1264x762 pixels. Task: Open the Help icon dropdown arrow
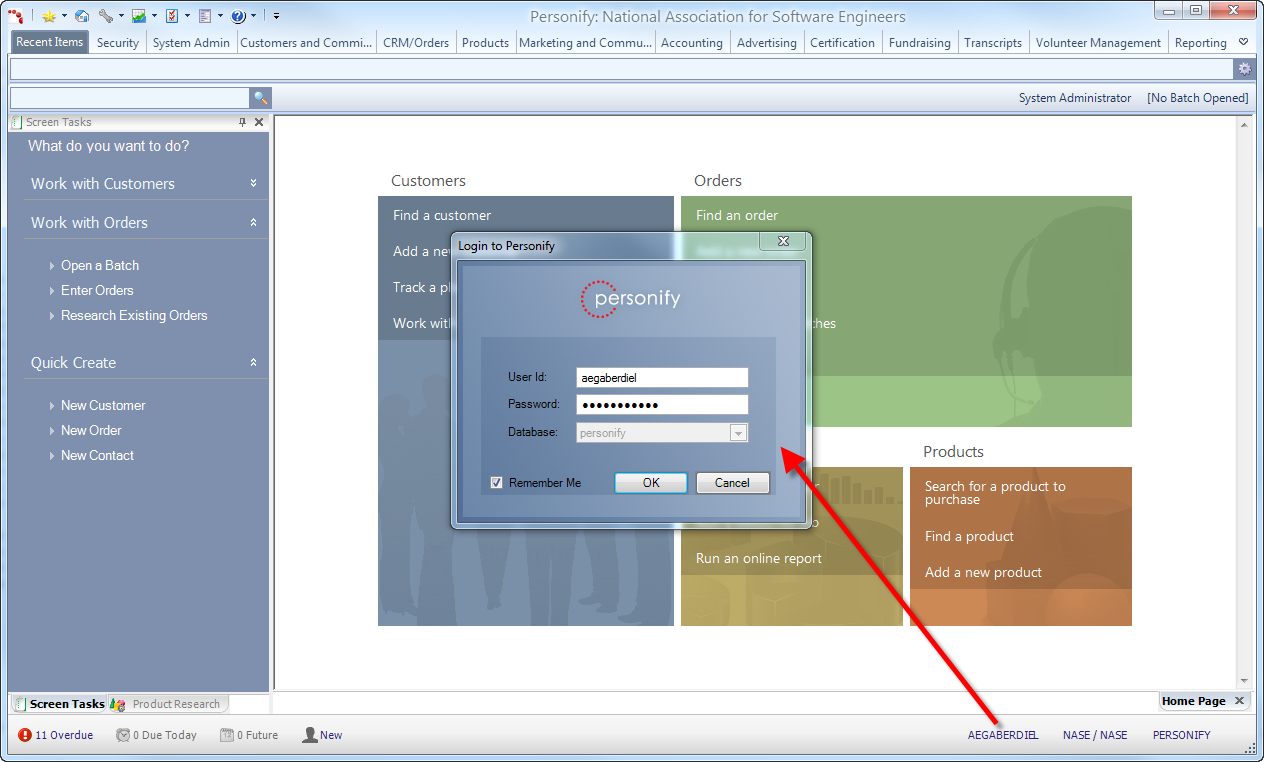pos(254,16)
